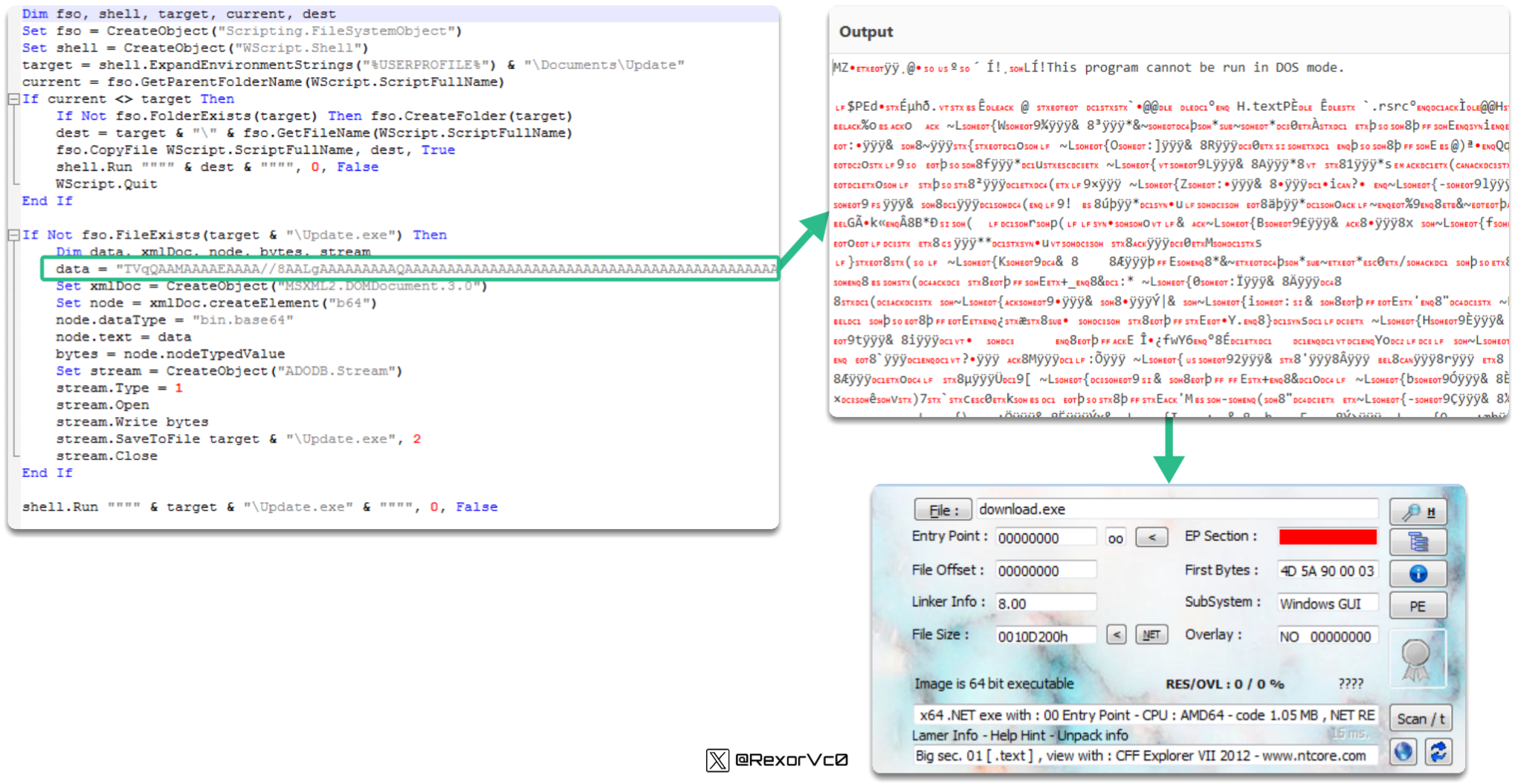Click the 'Image is 64 bit executable' text
Viewport: 1515px width, 784px height.
[994, 684]
